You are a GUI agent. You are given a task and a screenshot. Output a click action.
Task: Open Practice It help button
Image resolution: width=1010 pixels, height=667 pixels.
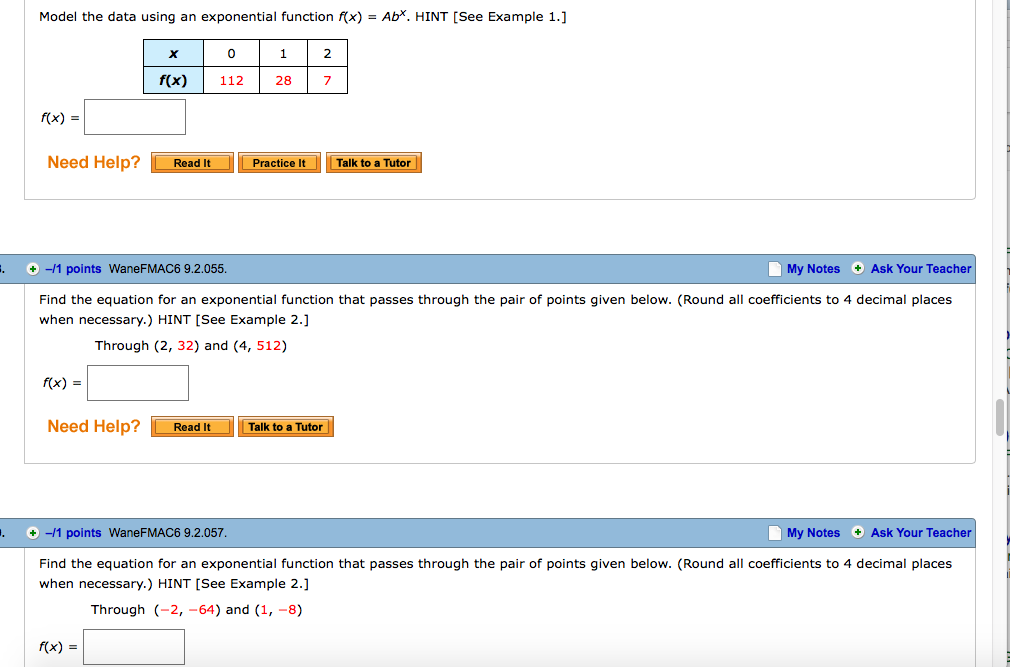point(279,163)
